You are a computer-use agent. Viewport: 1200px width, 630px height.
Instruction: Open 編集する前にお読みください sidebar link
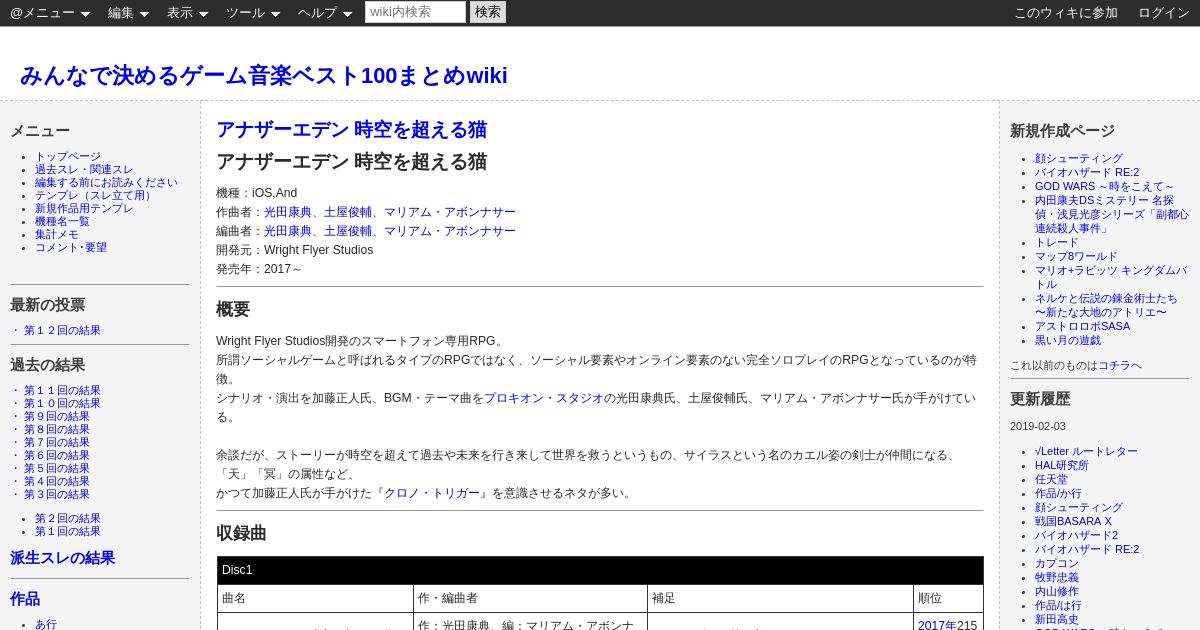click(x=106, y=183)
